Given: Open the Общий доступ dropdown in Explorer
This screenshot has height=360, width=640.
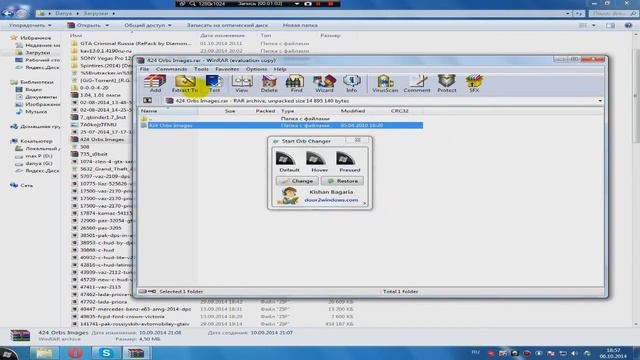Looking at the screenshot, I should pos(148,25).
